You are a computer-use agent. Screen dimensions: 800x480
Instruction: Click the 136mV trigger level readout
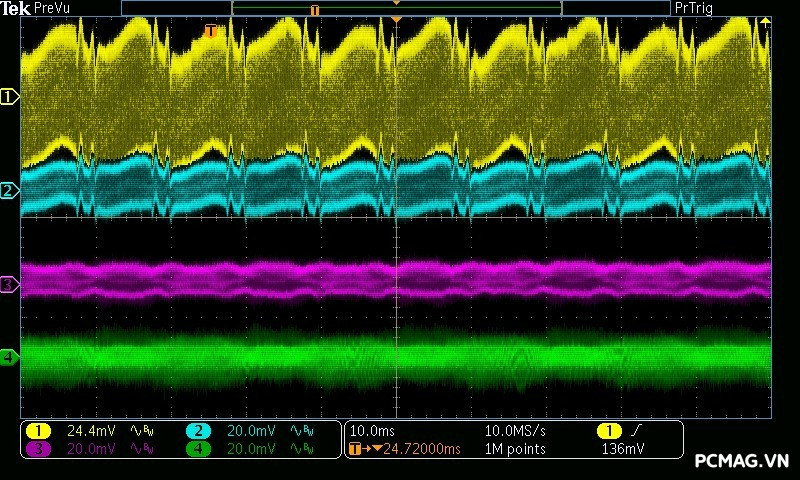click(x=622, y=449)
